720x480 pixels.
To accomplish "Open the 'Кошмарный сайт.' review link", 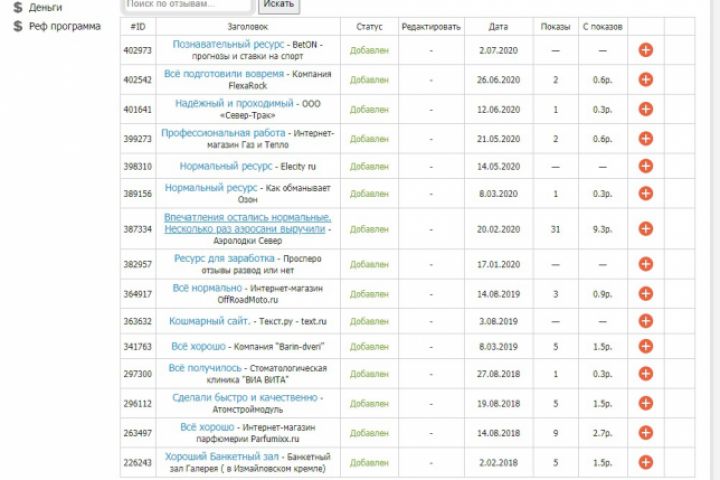I will [x=210, y=321].
